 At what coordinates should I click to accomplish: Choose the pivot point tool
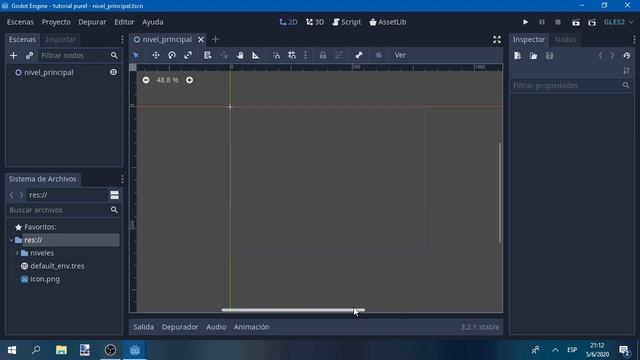click(x=224, y=55)
